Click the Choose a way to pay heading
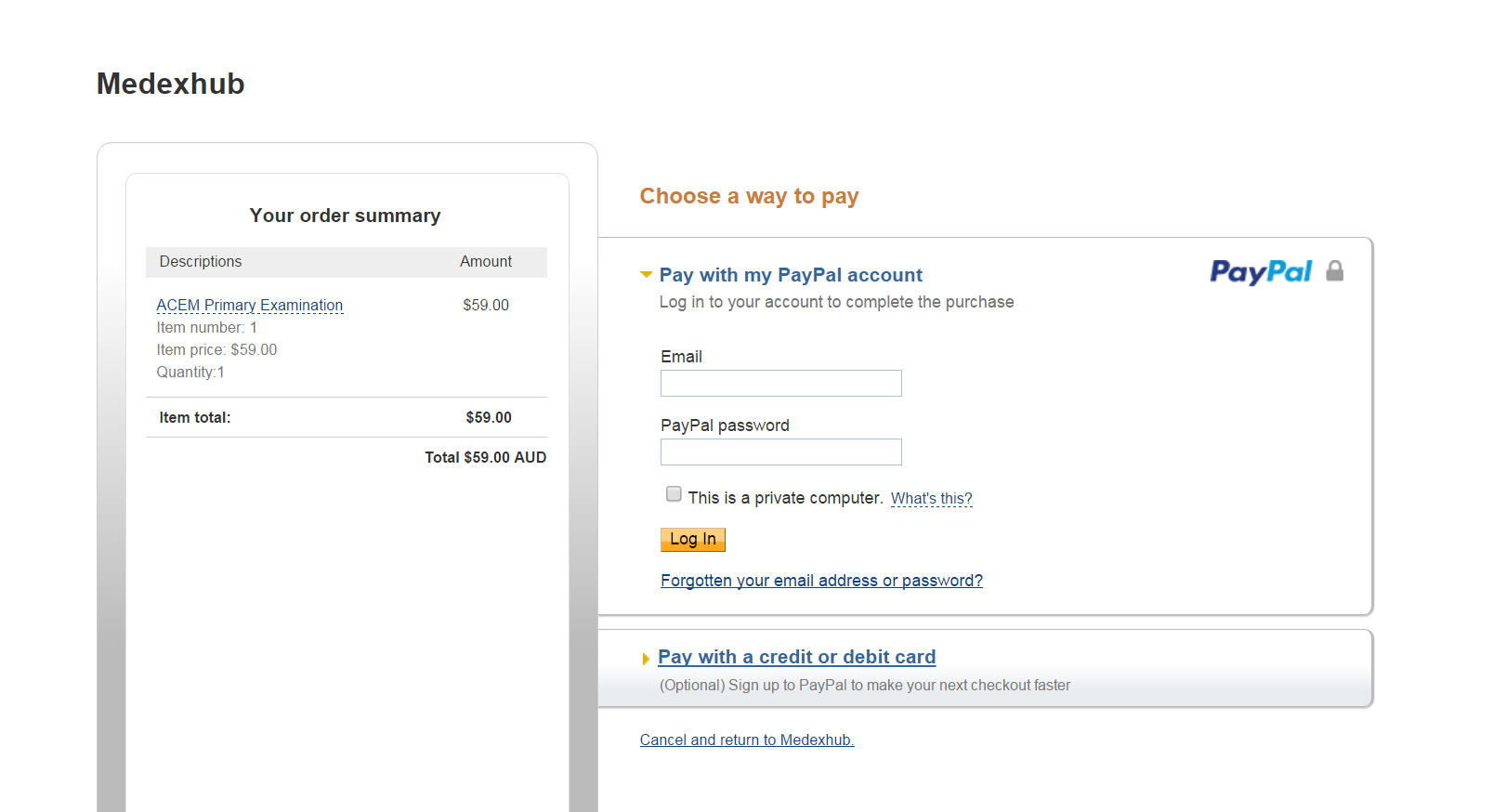The width and height of the screenshot is (1493, 812). point(749,197)
